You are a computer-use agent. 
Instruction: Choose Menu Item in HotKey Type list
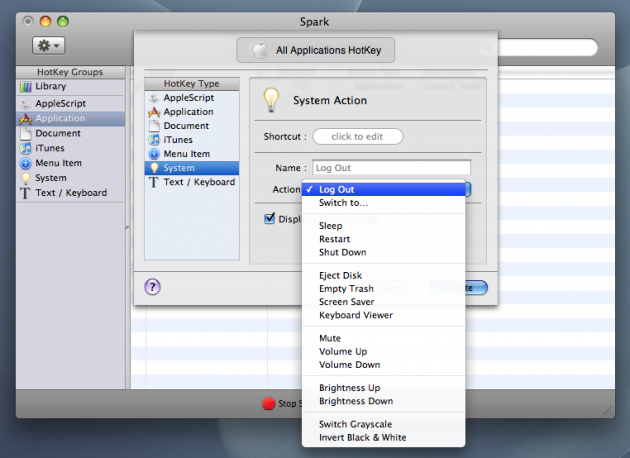192,154
